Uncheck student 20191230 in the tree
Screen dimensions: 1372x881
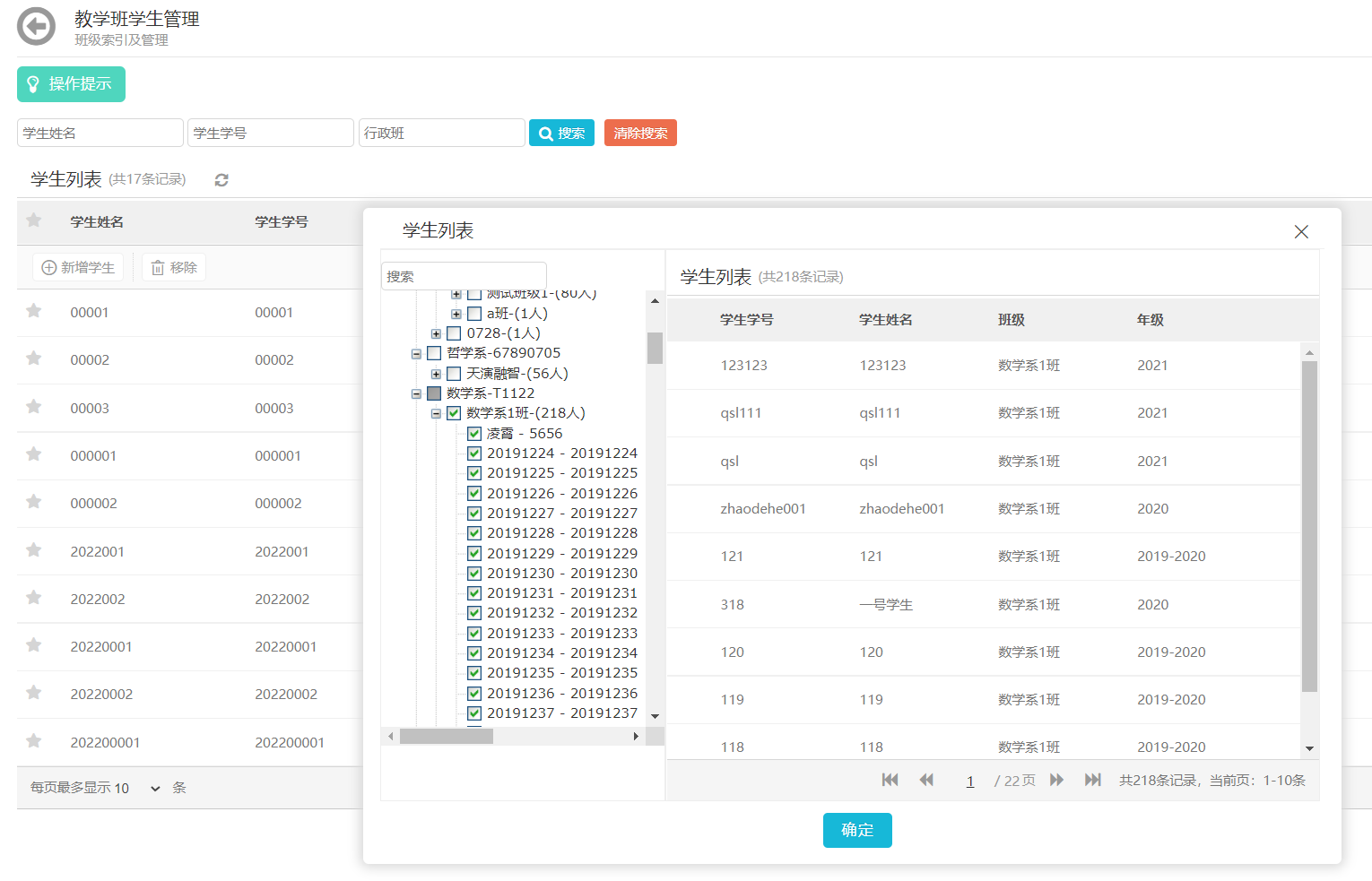pos(474,574)
